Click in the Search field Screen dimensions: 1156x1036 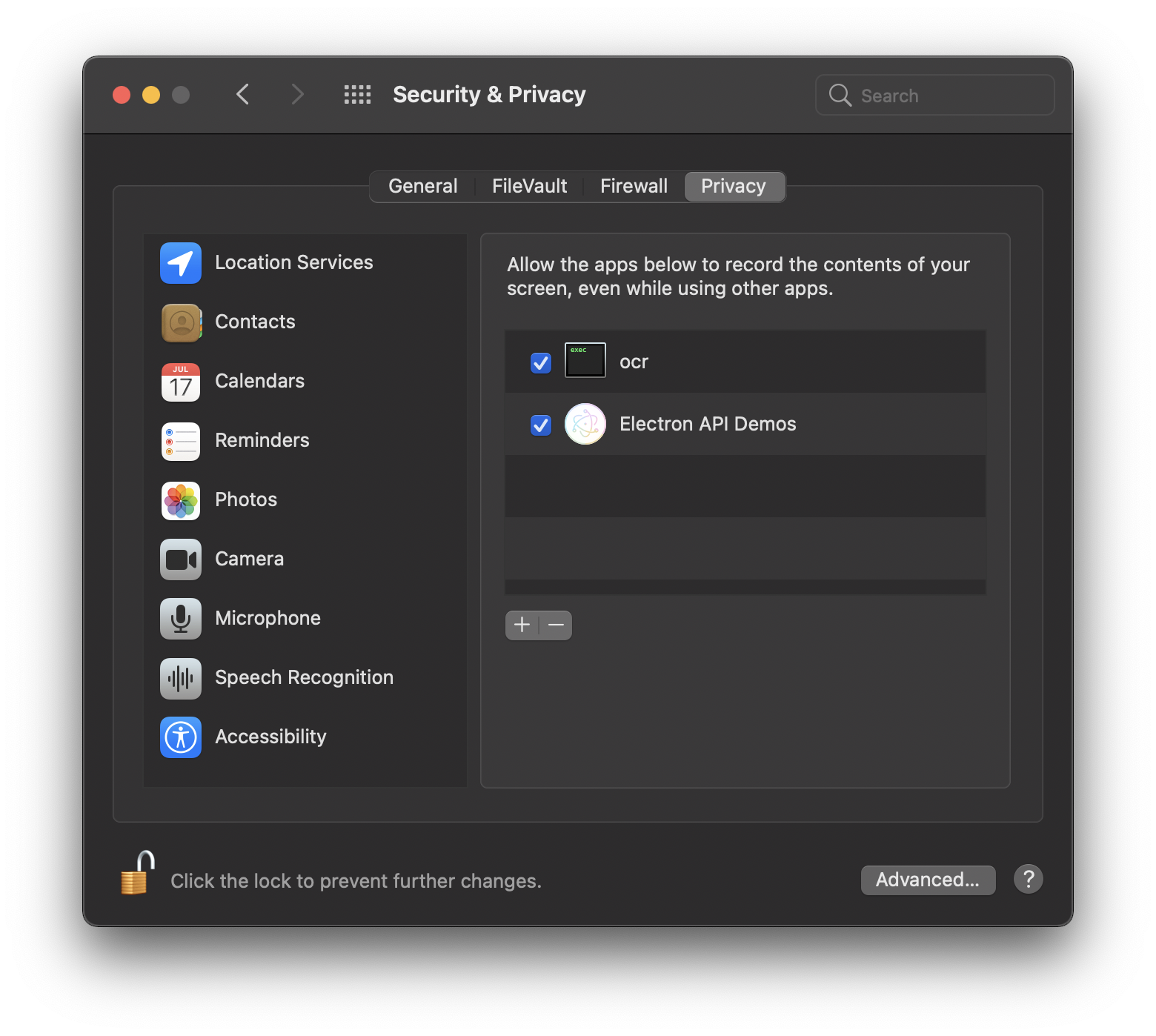[x=935, y=95]
